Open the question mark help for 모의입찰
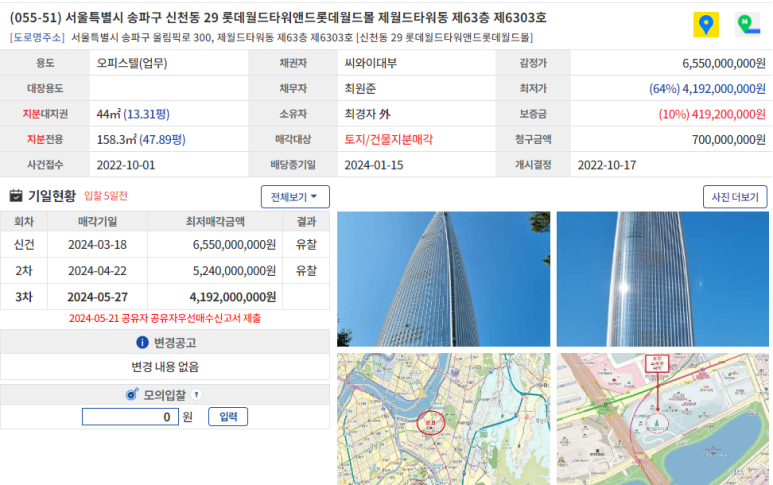This screenshot has height=485, width=773. tap(196, 394)
